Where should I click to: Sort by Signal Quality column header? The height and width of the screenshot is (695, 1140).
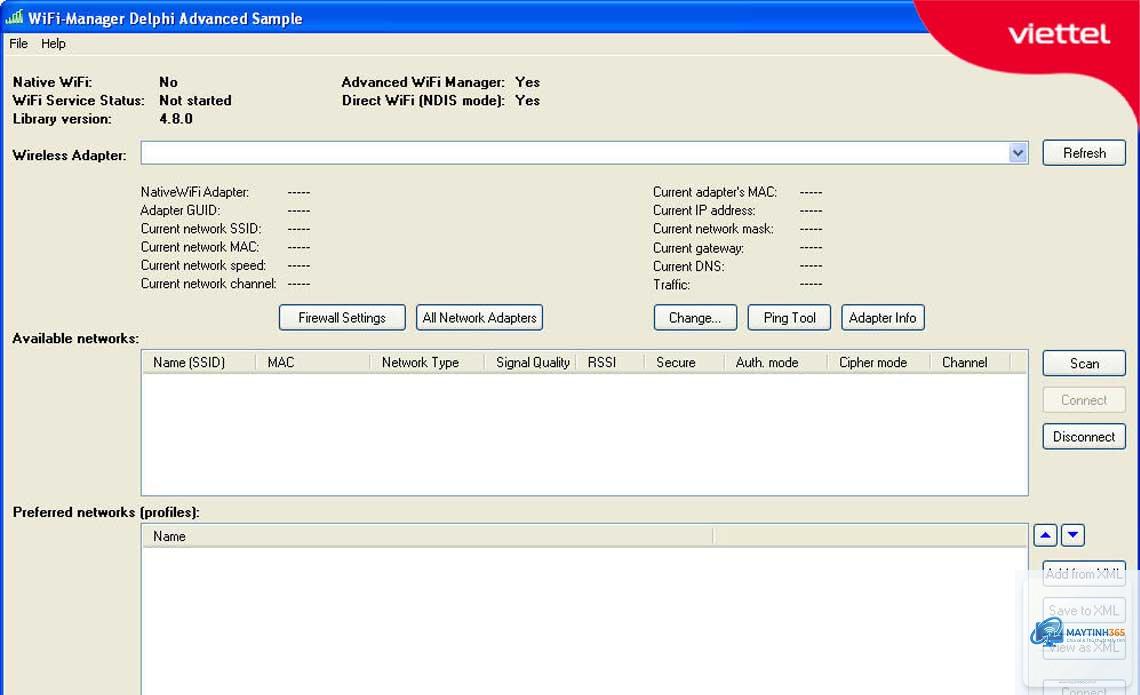(x=531, y=363)
